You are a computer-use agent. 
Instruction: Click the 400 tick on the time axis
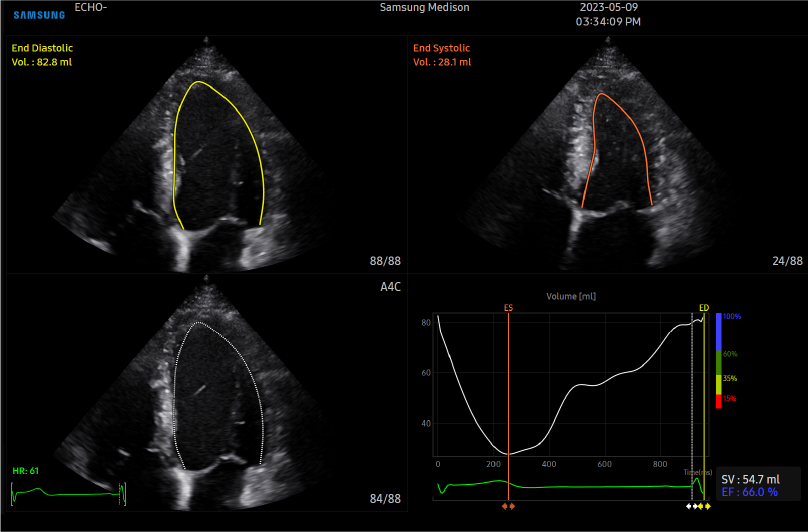[x=549, y=464]
